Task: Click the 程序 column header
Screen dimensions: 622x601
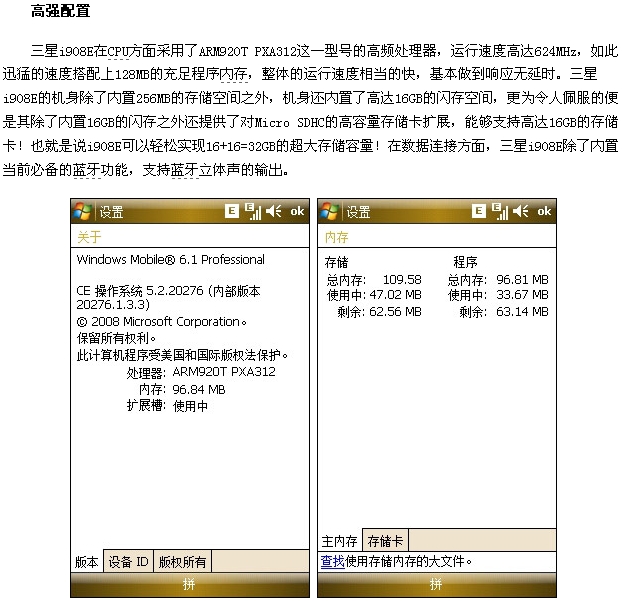Action: point(465,262)
